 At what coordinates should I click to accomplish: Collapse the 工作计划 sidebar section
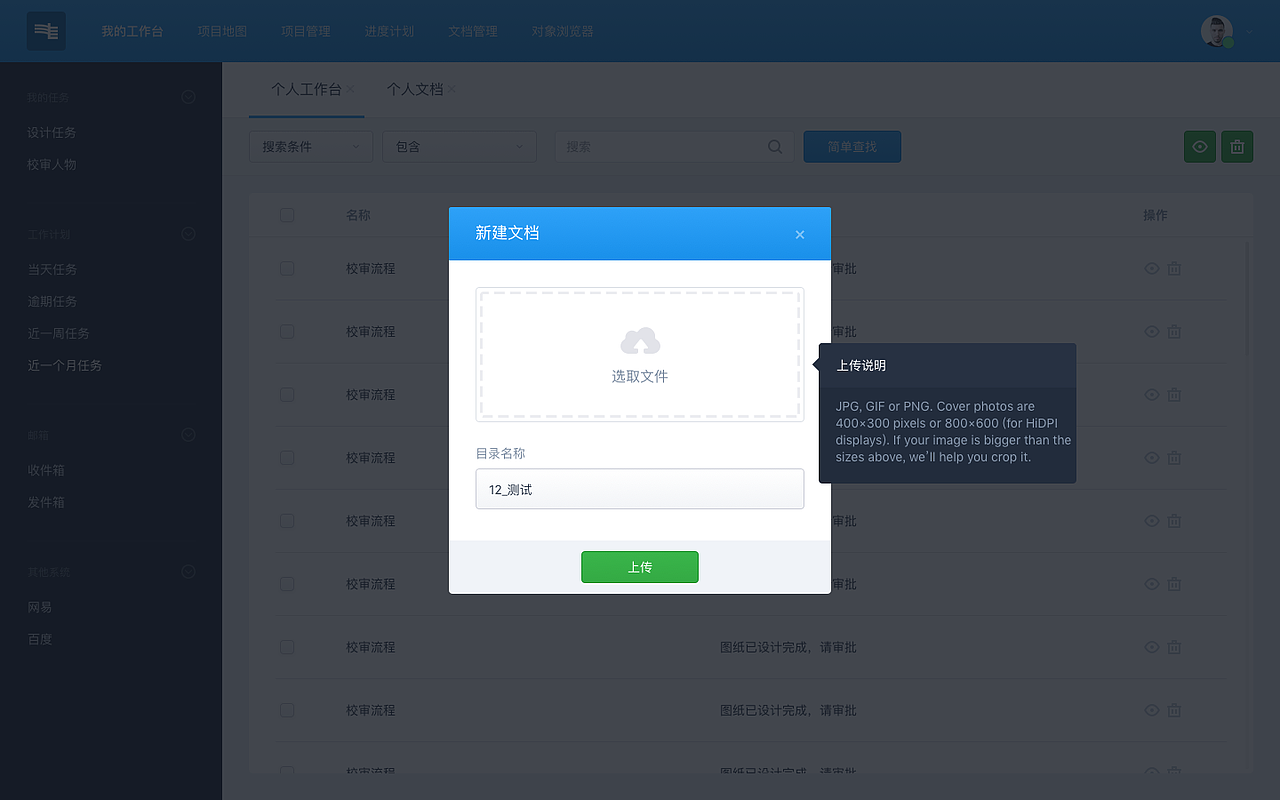188,234
